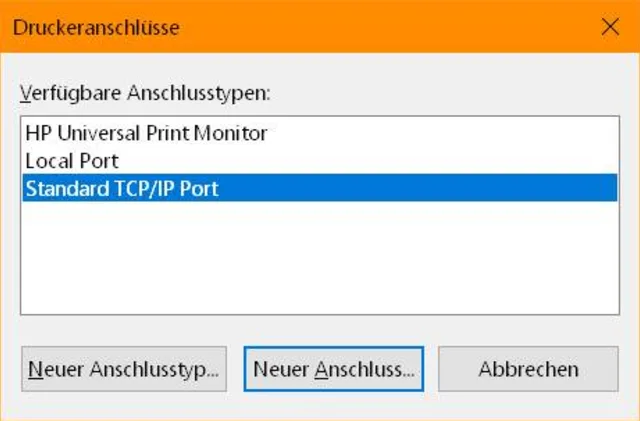Select HP Universal Print Monitor
The height and width of the screenshot is (421, 640).
[146, 132]
